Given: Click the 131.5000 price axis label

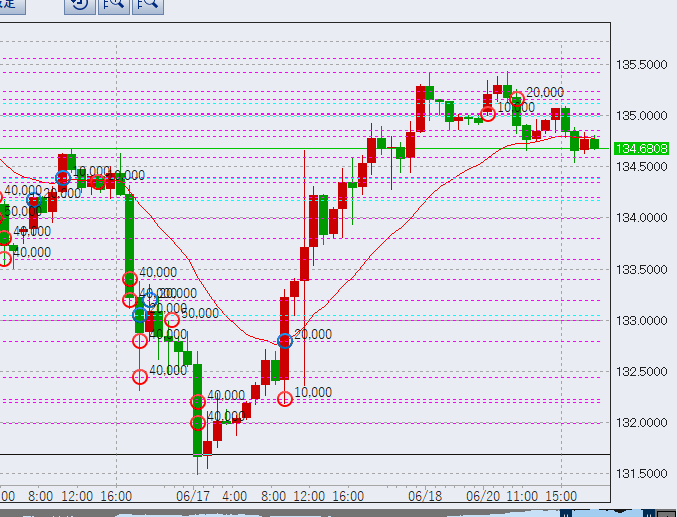Looking at the screenshot, I should pyautogui.click(x=642, y=473).
